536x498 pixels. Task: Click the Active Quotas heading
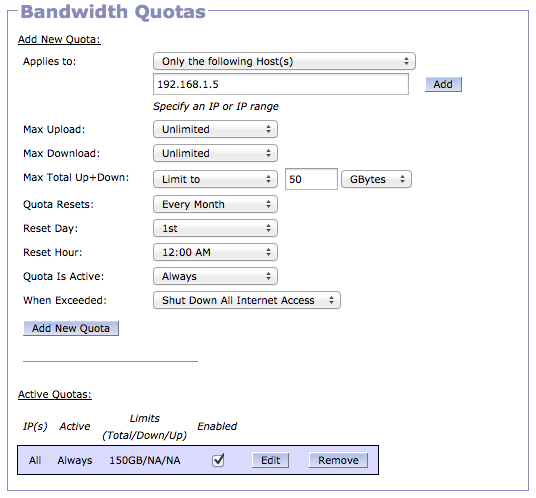(55, 394)
